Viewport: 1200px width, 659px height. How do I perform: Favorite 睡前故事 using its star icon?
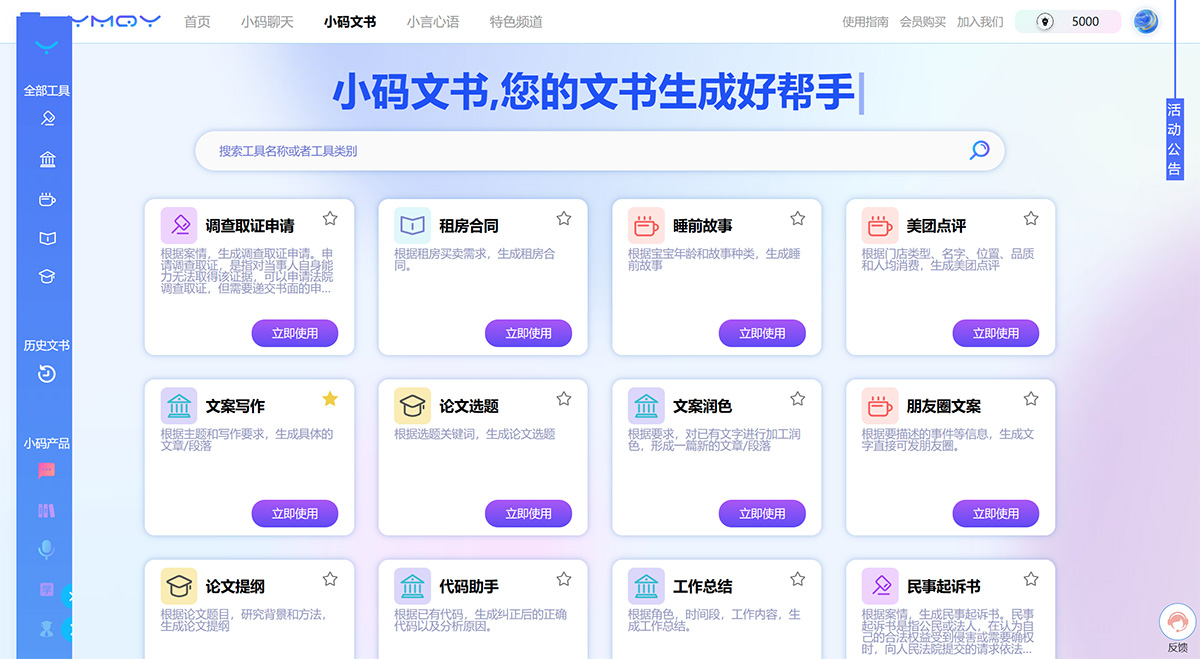coord(797,217)
